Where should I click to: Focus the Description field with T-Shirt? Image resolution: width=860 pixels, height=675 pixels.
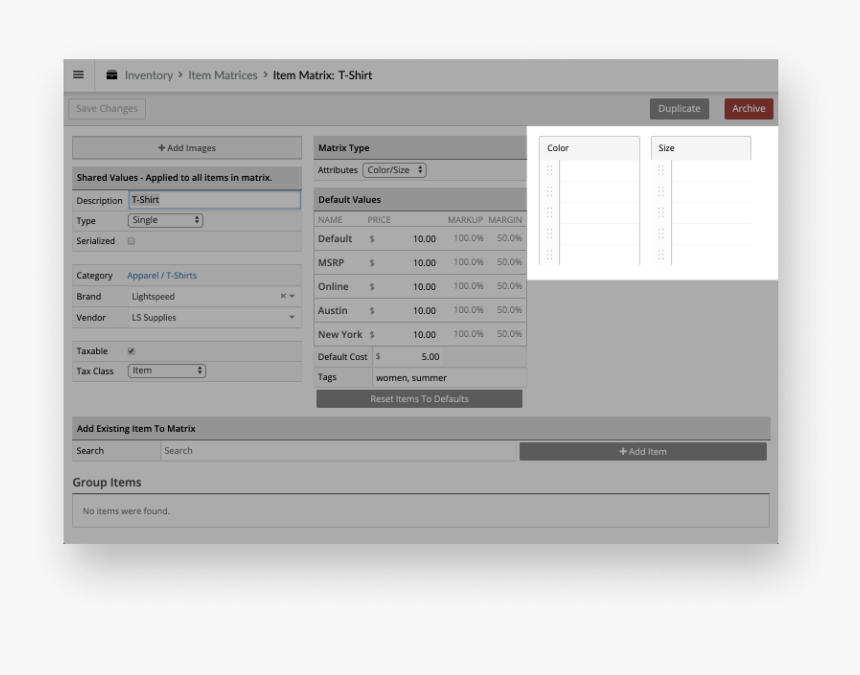coord(214,200)
